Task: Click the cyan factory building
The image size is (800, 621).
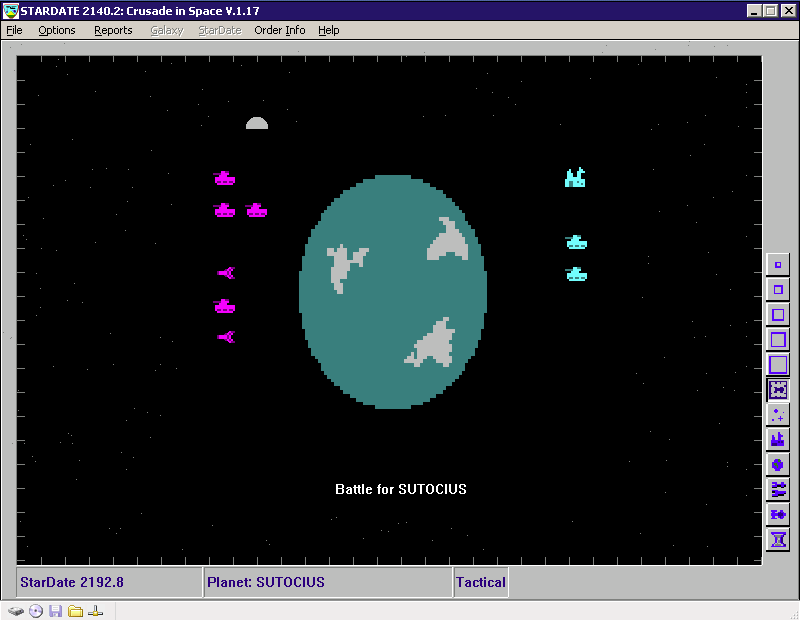Action: [575, 178]
